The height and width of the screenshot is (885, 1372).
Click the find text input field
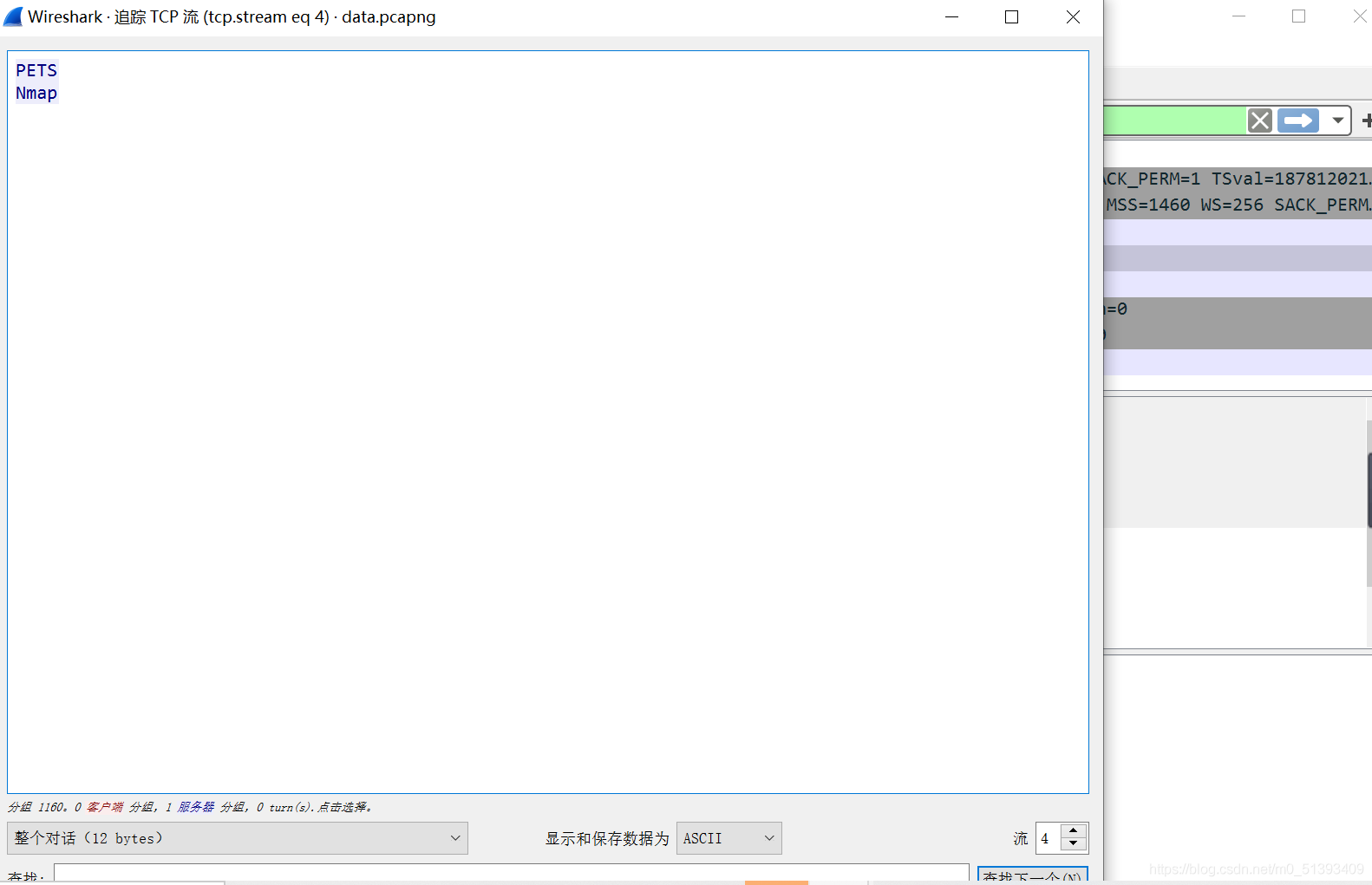coord(512,874)
